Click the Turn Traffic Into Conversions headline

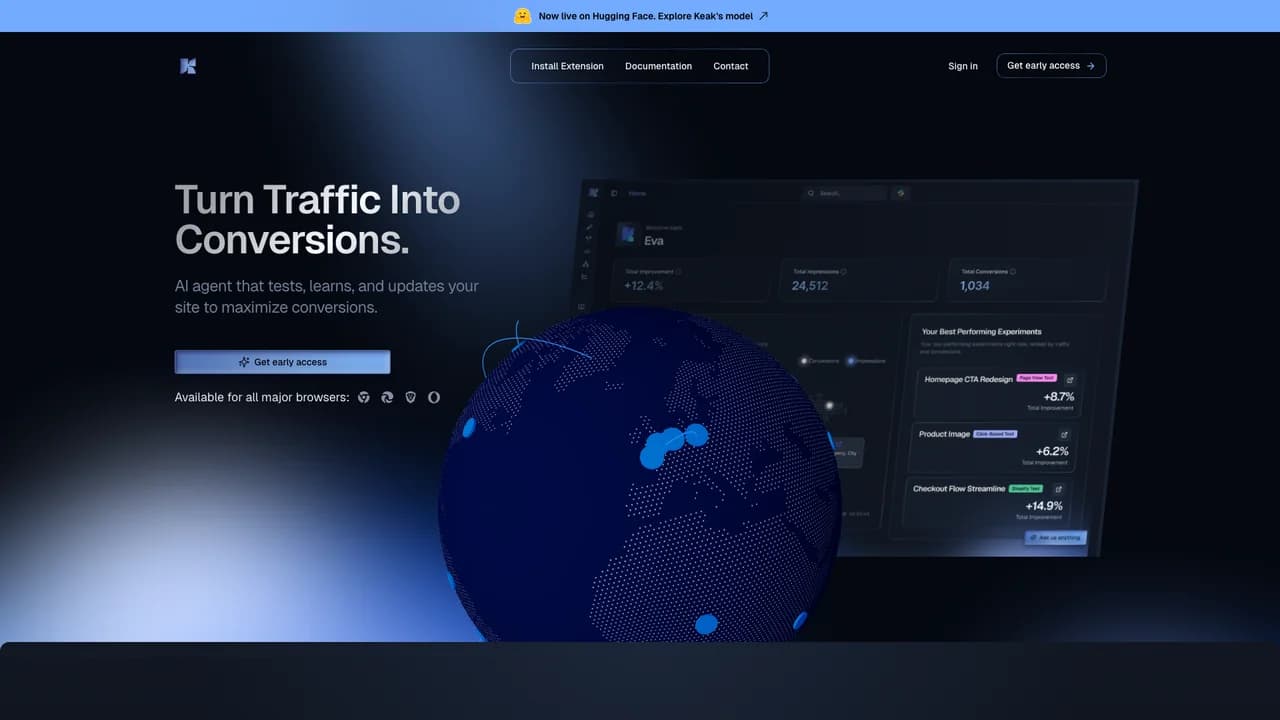click(317, 220)
